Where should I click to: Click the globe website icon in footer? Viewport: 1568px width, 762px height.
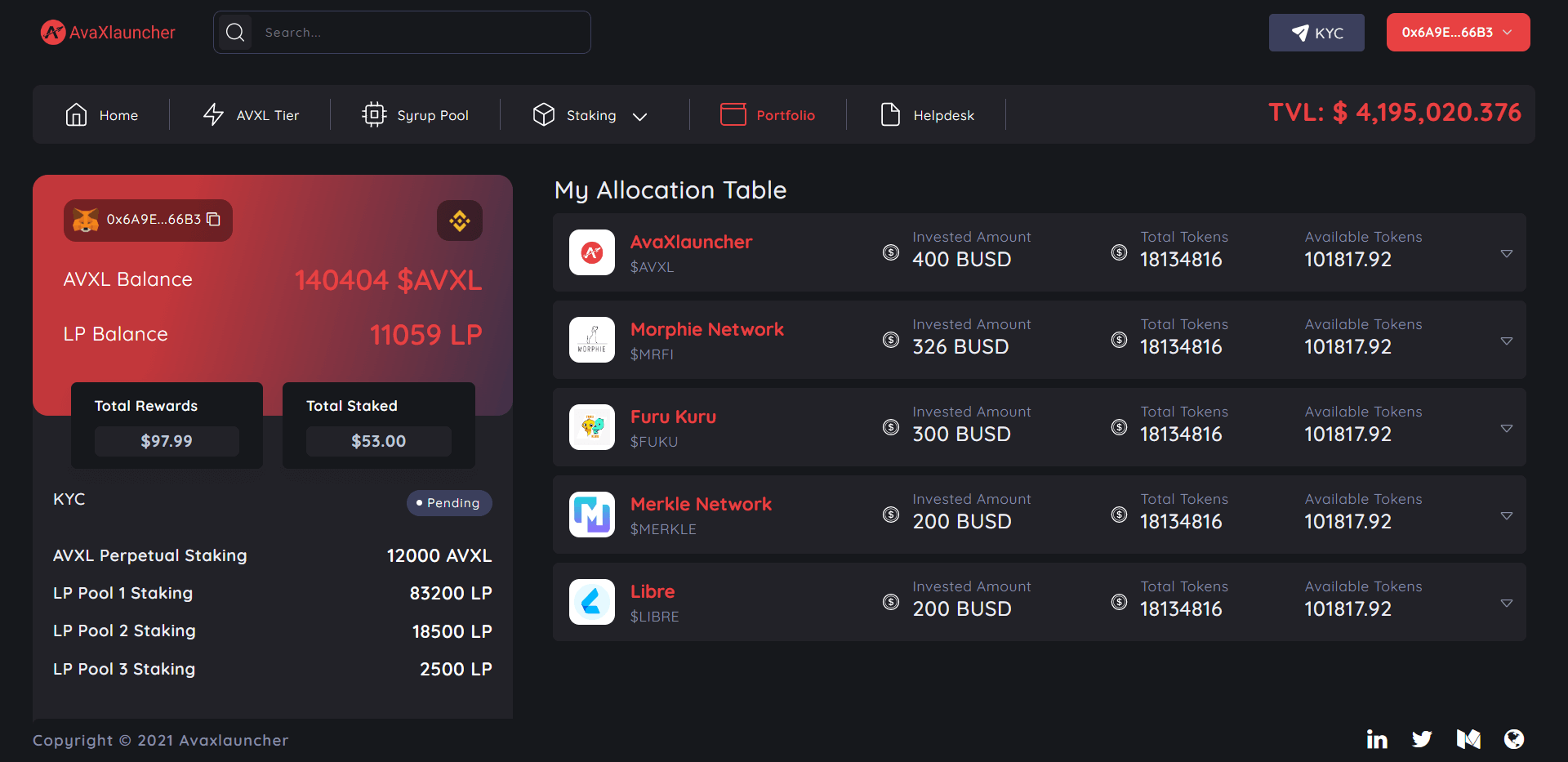(1513, 739)
